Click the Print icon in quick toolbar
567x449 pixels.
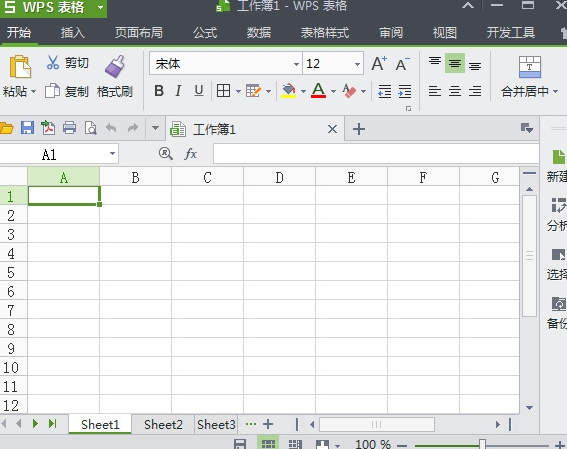(x=69, y=128)
